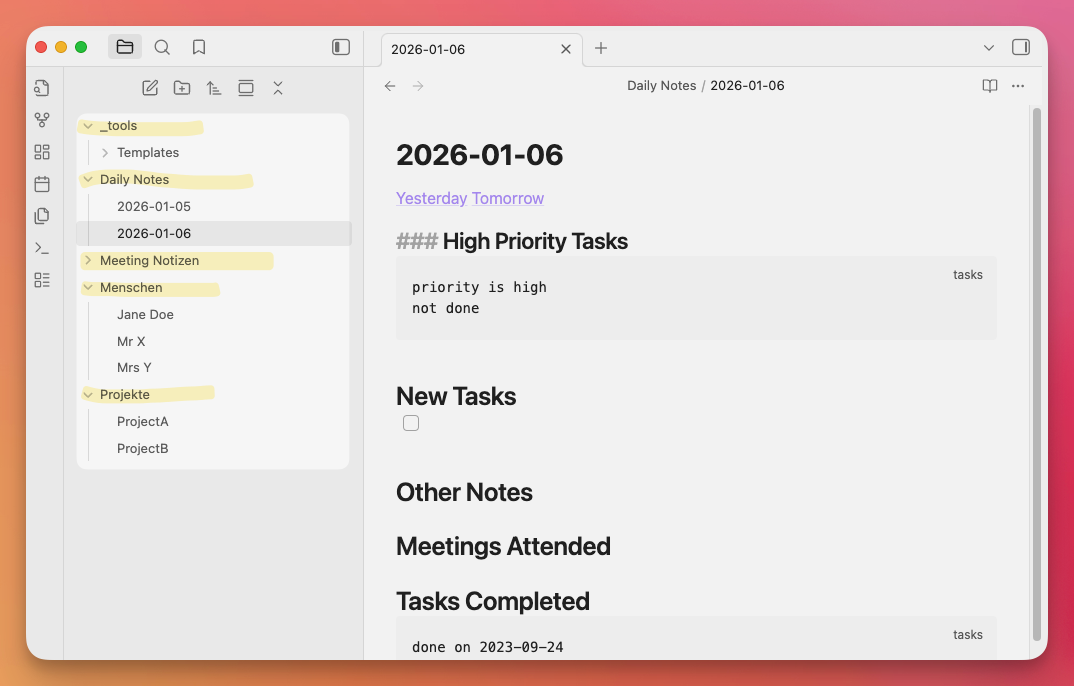Change sort order in file explorer
1074x686 pixels.
coord(214,88)
